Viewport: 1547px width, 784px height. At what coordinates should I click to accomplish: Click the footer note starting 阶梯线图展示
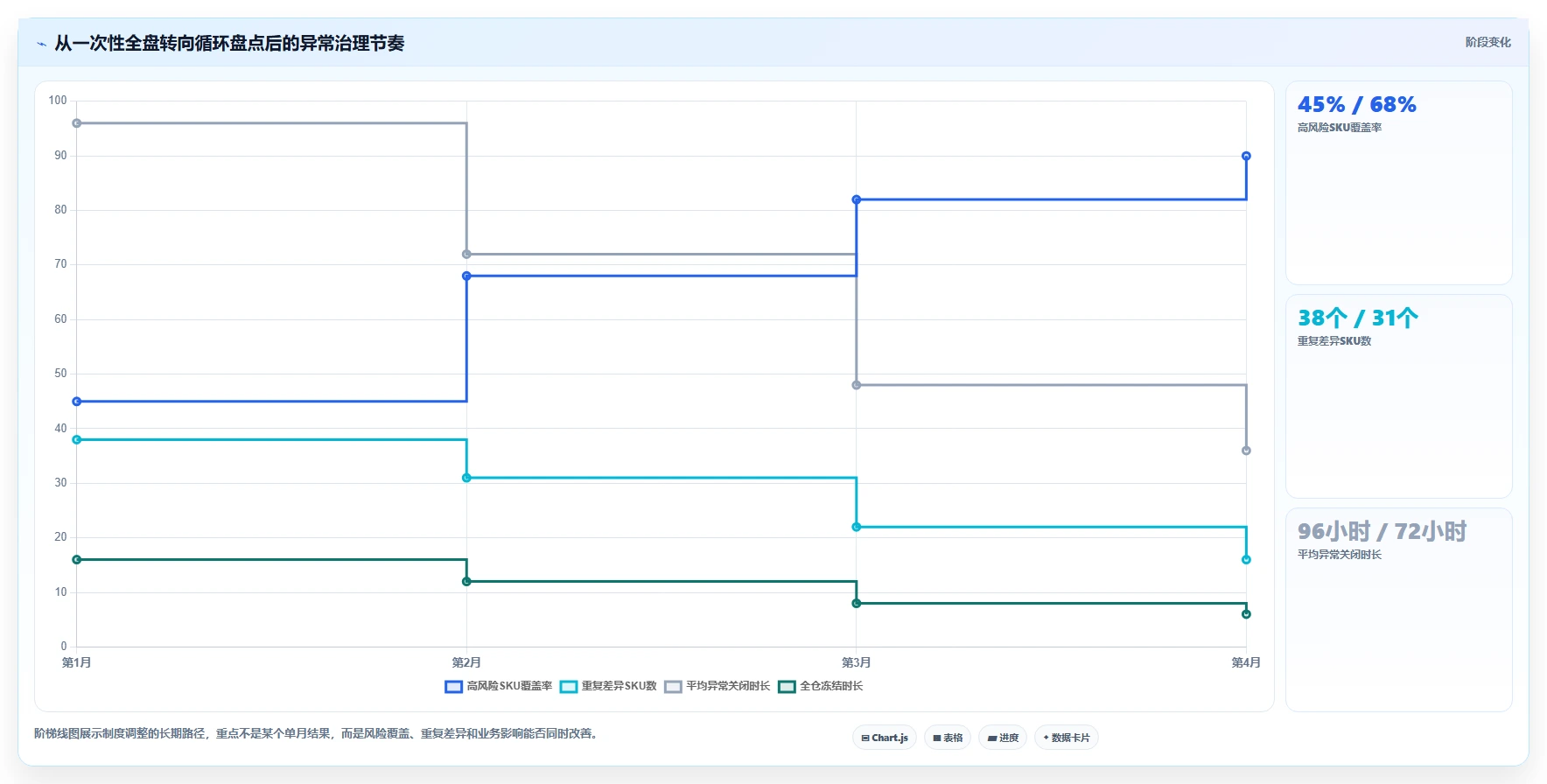[318, 733]
